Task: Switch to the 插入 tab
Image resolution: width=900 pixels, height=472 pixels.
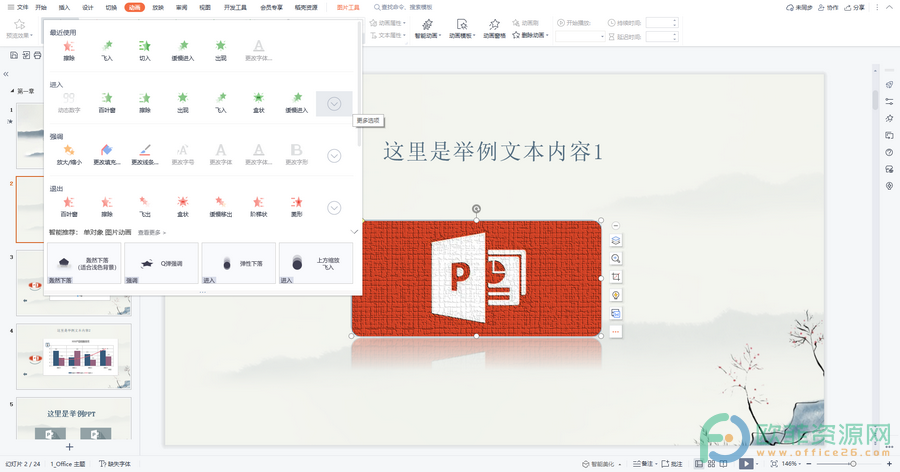Action: coord(64,7)
